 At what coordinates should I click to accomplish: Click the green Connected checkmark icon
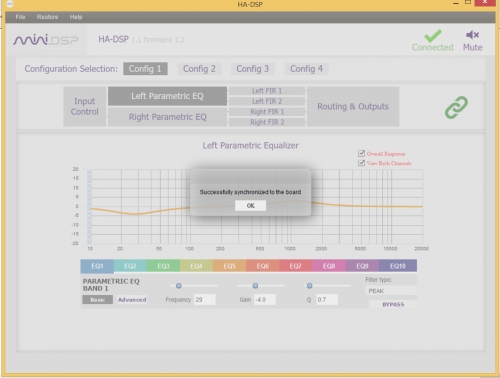433,36
